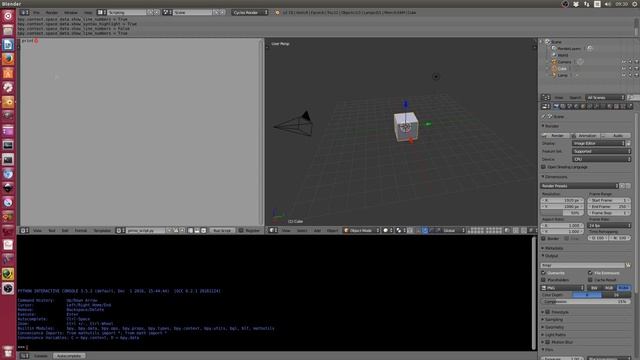
Task: Open the 24 fps frame rate dropdown
Action: [609, 225]
